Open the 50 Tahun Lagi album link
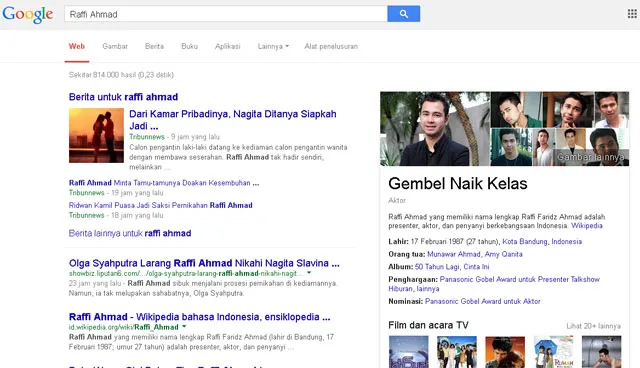Viewport: 640px width, 368px height. 437,267
